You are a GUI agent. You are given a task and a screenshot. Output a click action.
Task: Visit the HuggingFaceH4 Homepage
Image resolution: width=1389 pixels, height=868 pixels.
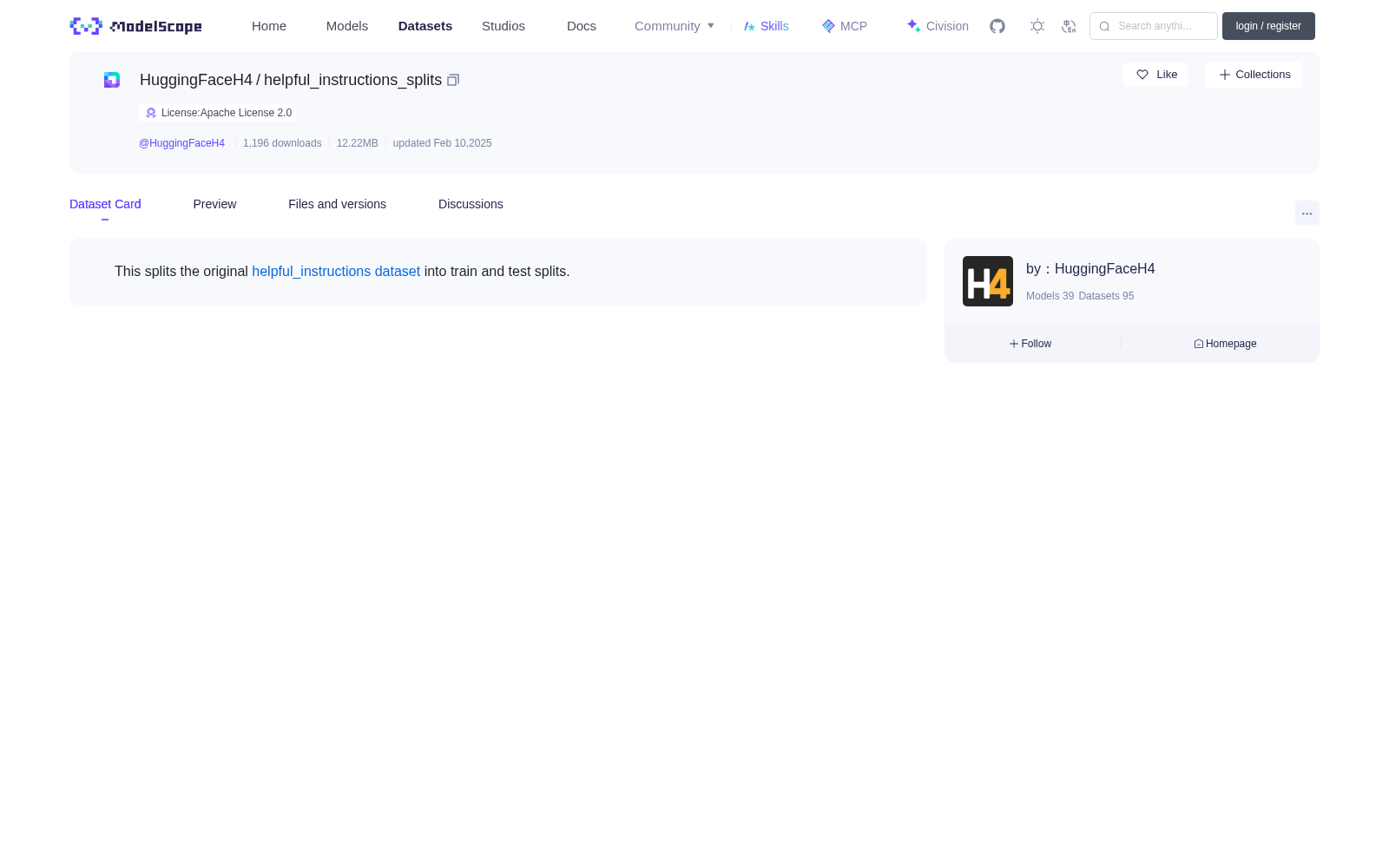coord(1225,344)
